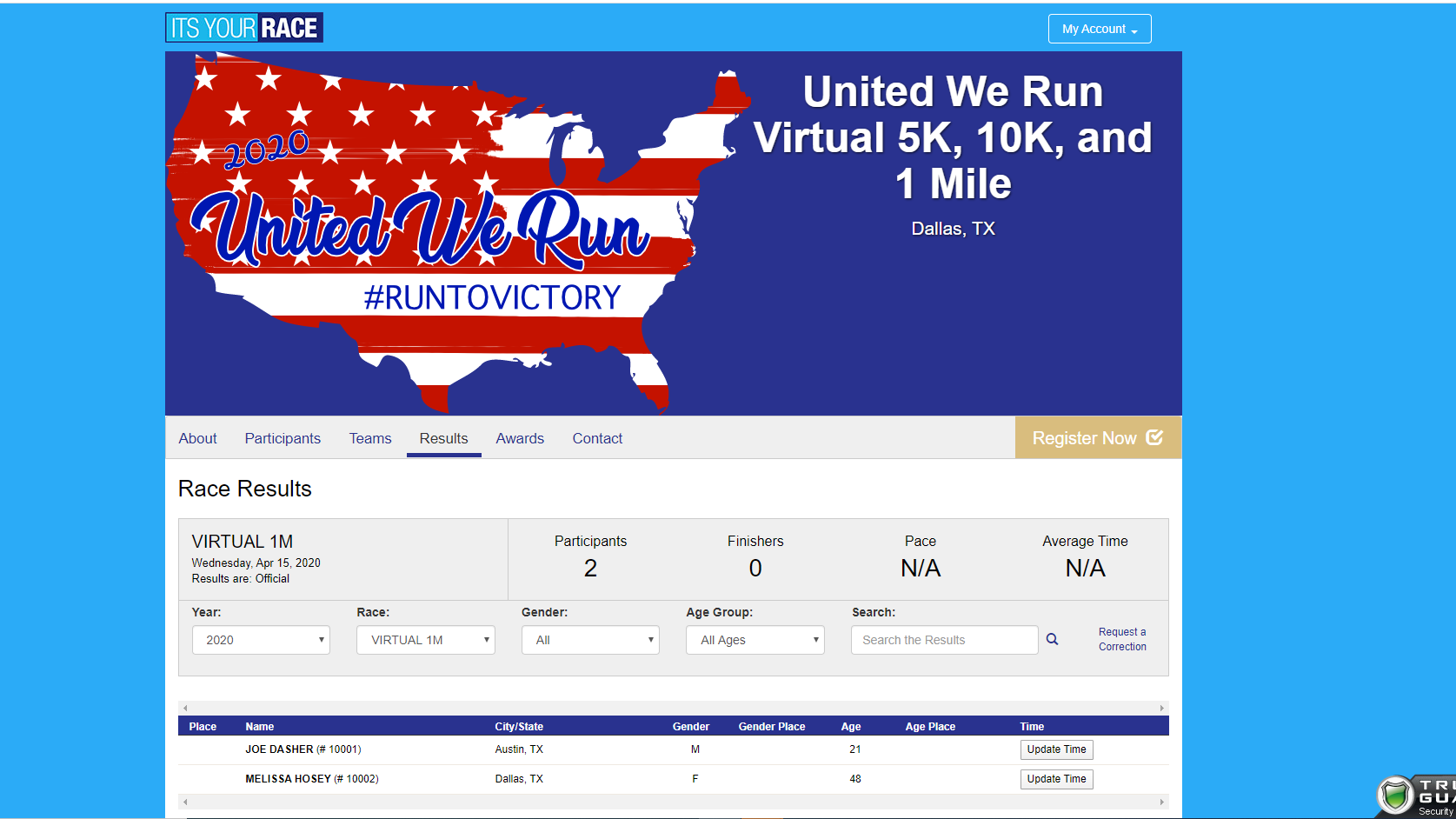Image resolution: width=1456 pixels, height=819 pixels.
Task: Click the ITS YOUR RACE logo
Action: (x=244, y=28)
